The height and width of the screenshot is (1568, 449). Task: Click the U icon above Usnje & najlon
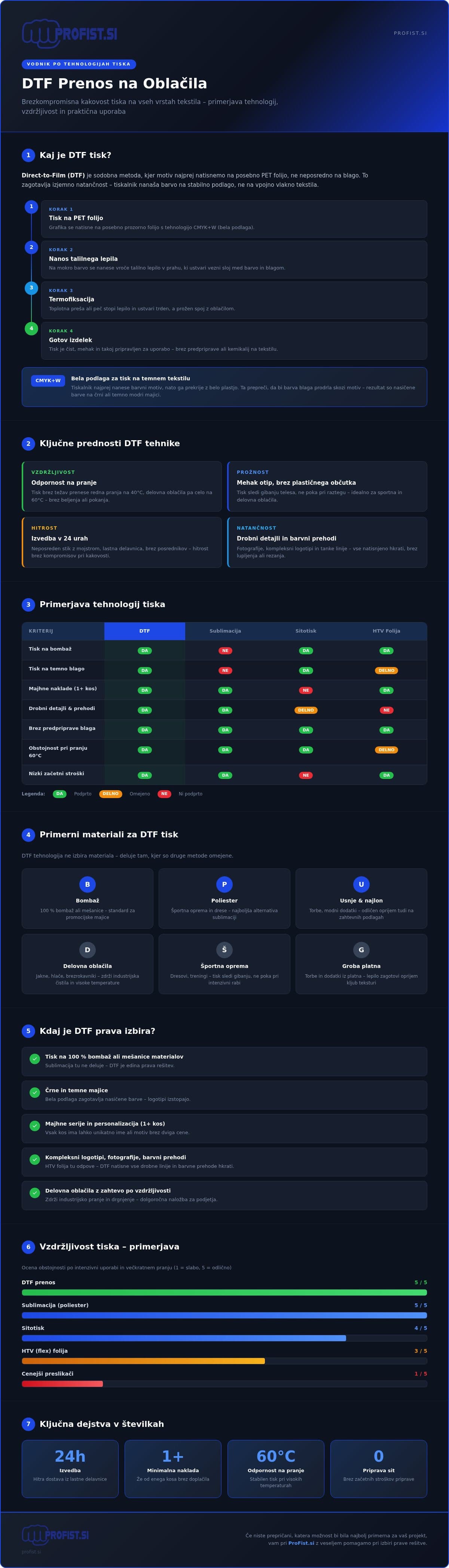click(361, 885)
